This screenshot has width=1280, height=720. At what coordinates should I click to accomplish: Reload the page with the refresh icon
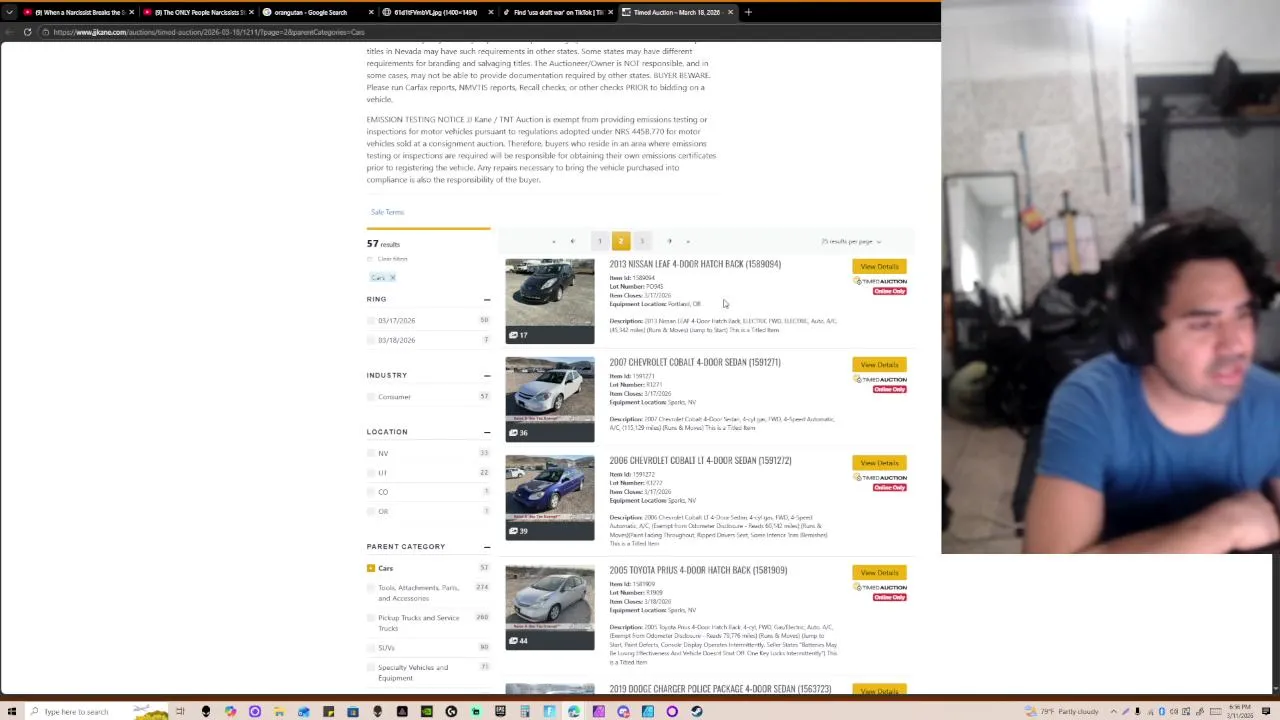click(27, 32)
